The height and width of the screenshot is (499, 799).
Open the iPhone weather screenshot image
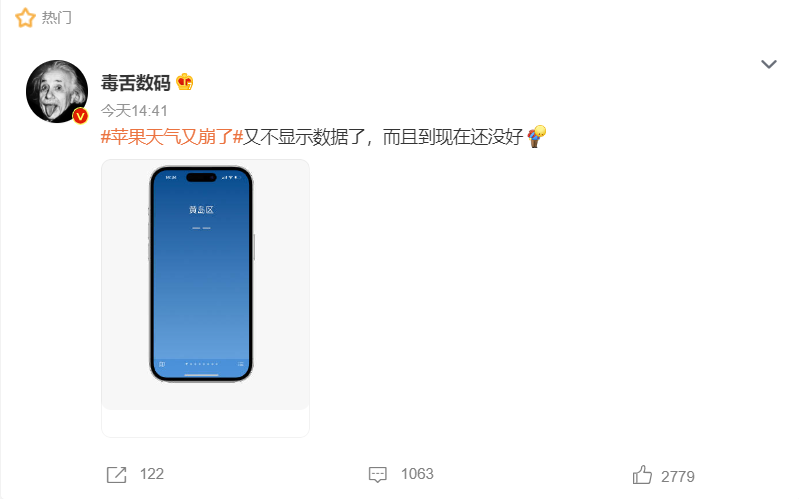point(205,284)
